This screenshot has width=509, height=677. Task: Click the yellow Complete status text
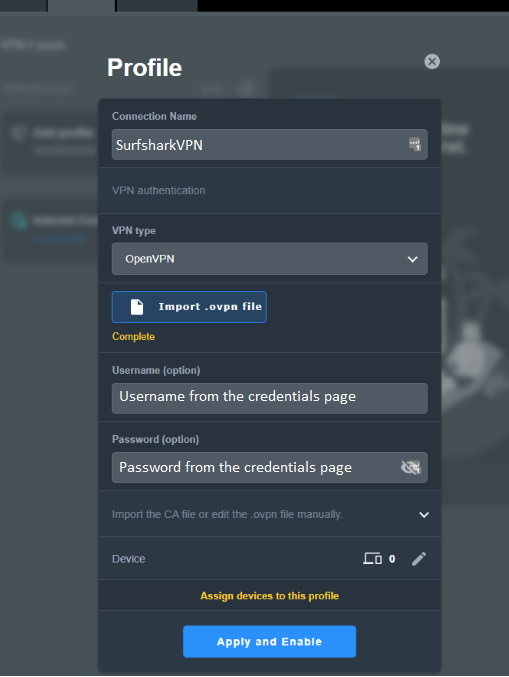(133, 336)
